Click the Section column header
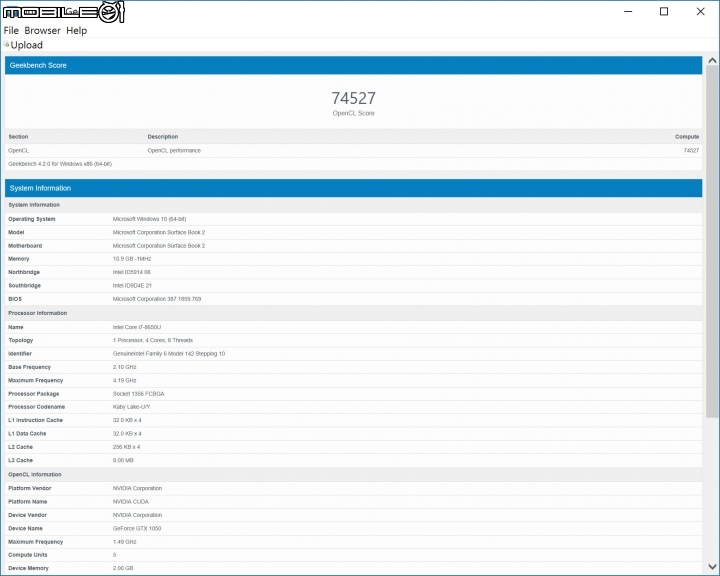Screen dimensions: 720x576 tap(18, 137)
